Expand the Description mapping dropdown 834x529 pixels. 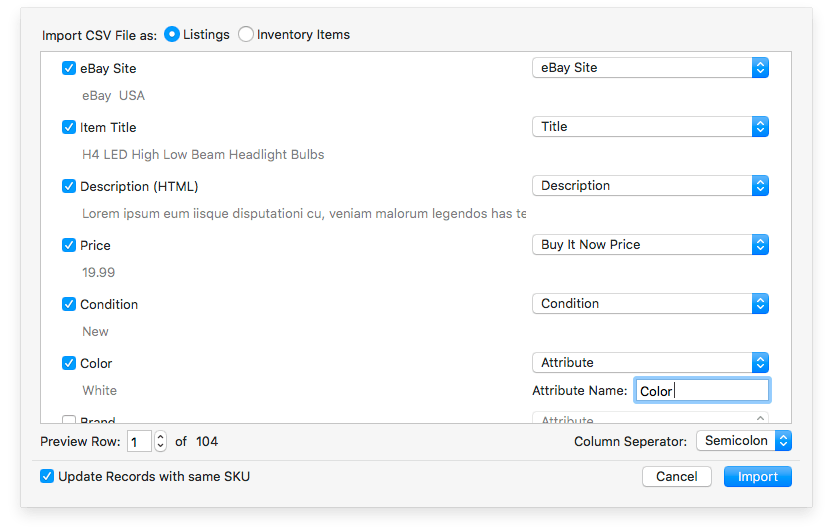pyautogui.click(x=650, y=186)
